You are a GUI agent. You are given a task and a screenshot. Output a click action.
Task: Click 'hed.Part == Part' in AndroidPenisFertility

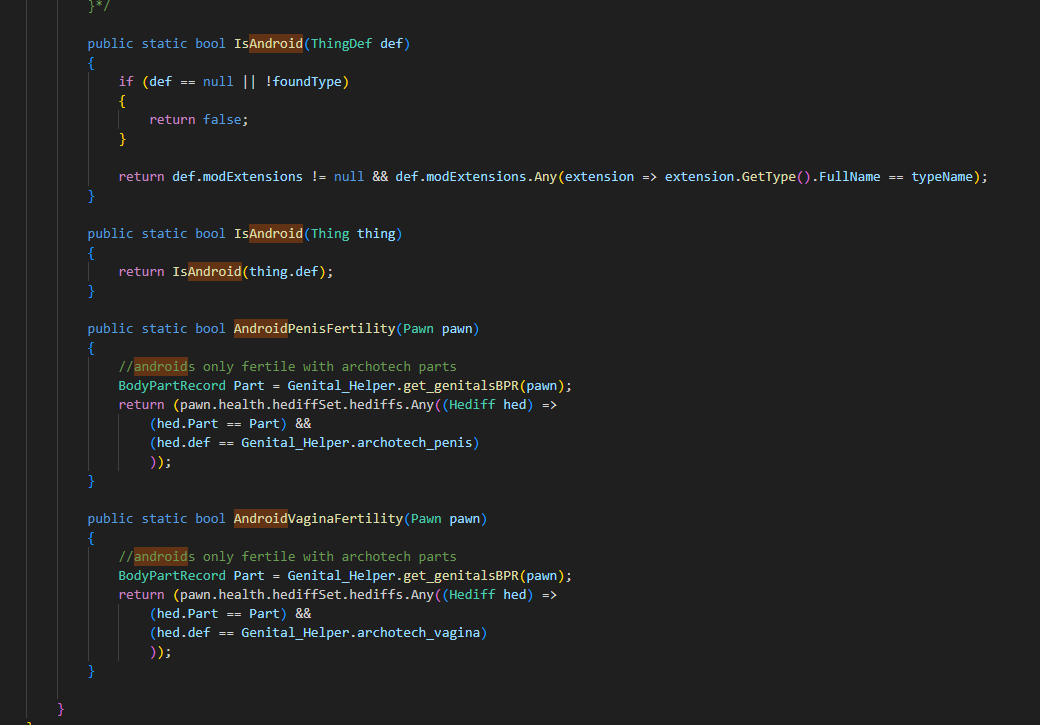pyautogui.click(x=218, y=423)
